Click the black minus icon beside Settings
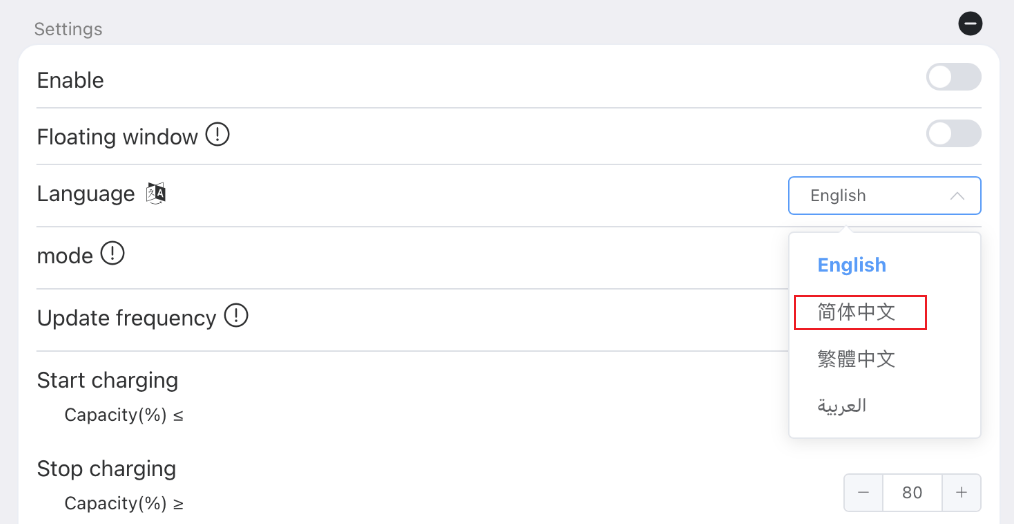The image size is (1014, 524). (970, 24)
